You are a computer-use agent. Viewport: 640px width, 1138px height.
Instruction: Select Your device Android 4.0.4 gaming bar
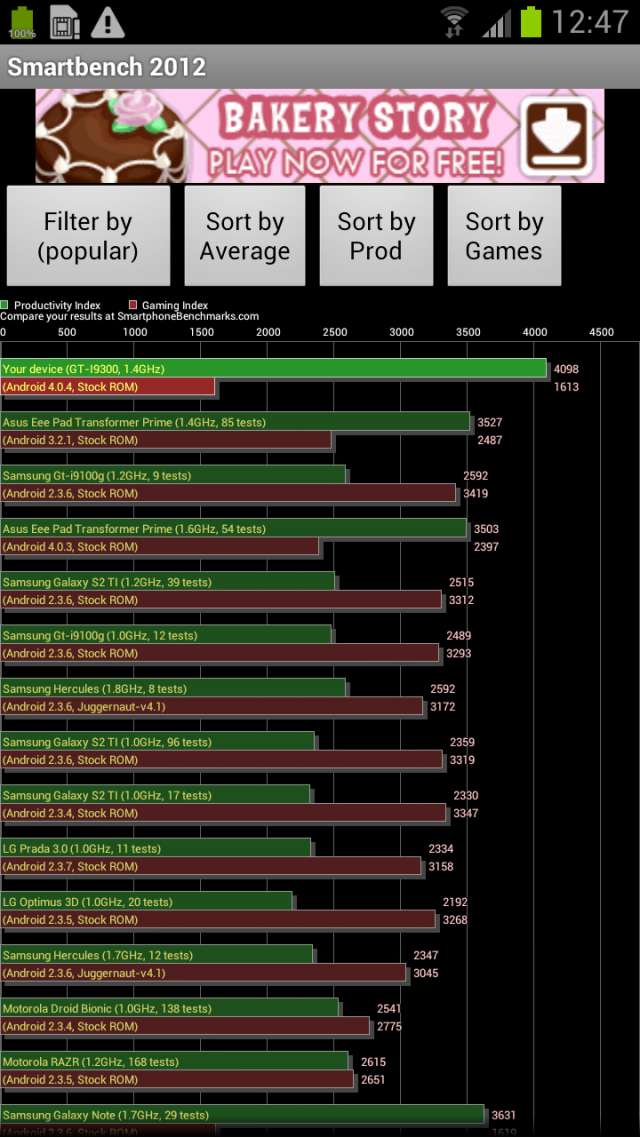107,387
